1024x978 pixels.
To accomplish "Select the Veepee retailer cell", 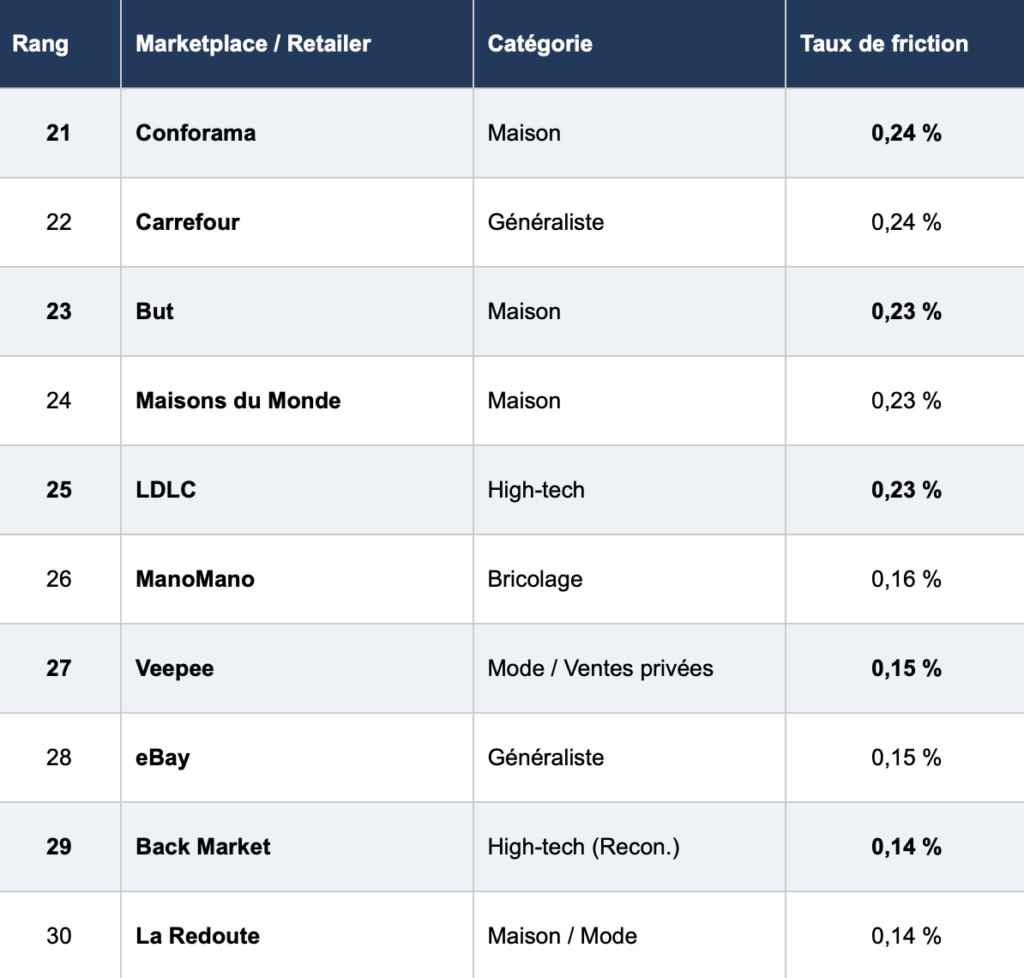I will (175, 668).
